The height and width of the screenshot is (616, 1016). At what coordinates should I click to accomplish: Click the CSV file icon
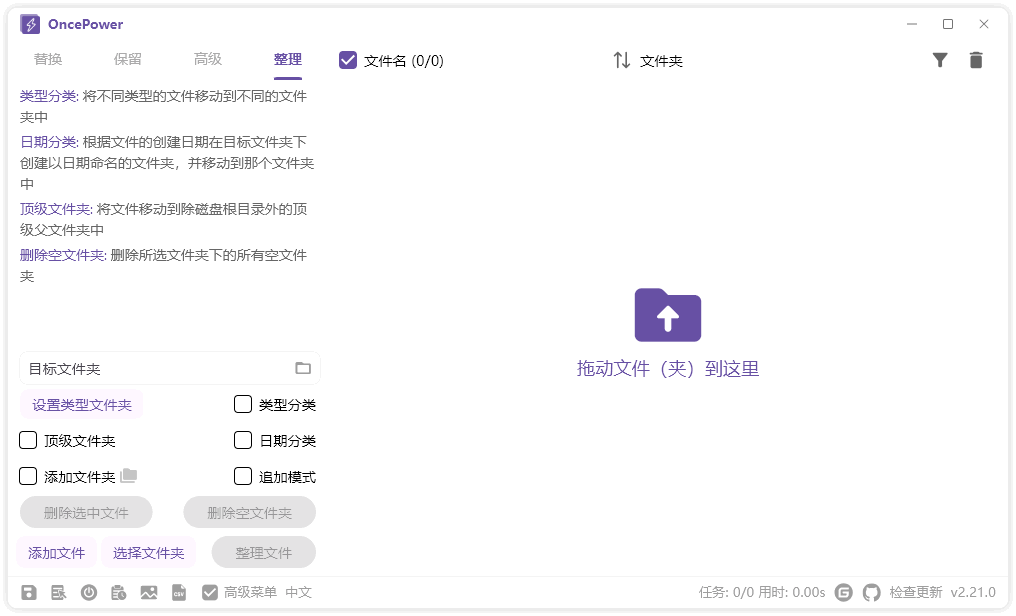point(179,592)
